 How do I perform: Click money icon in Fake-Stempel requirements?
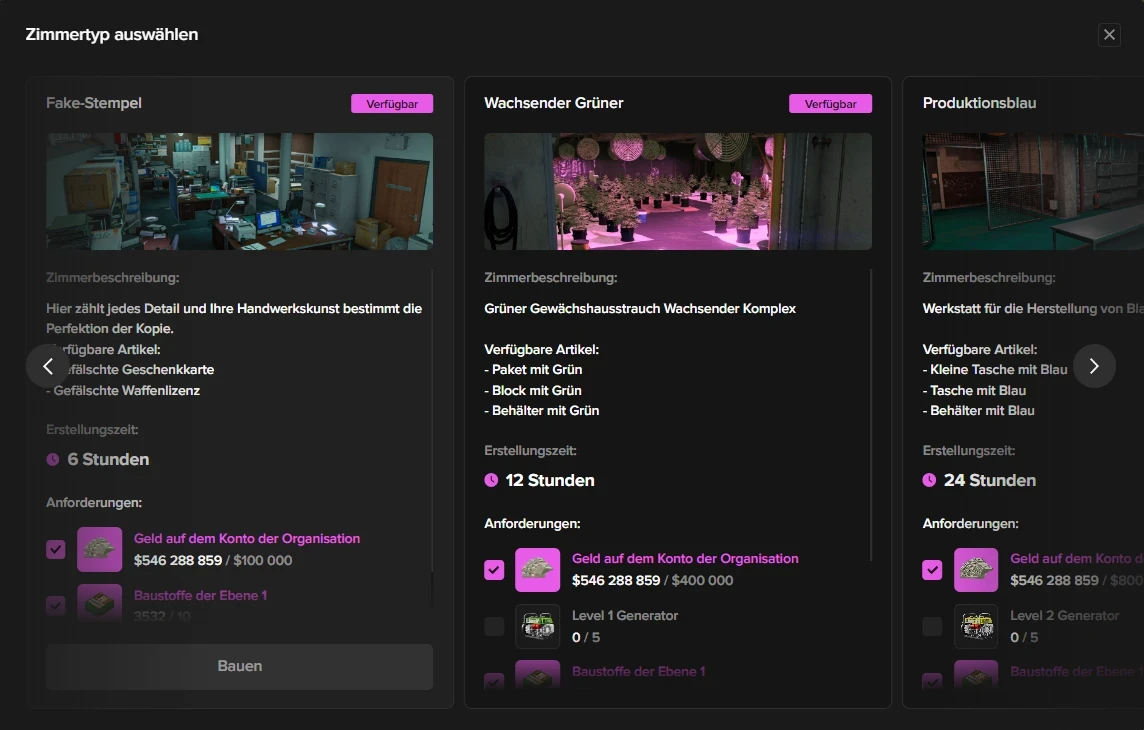[99, 549]
